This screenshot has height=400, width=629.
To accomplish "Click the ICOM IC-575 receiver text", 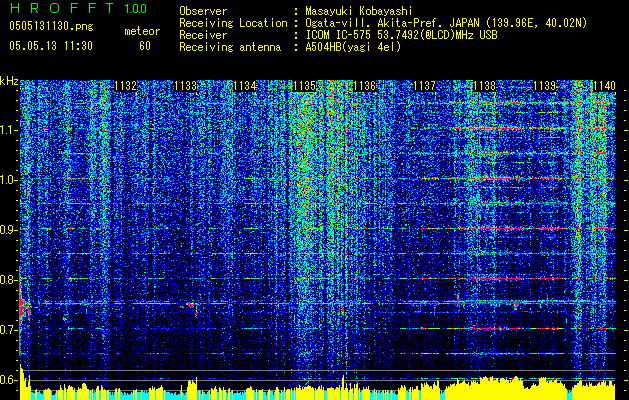I will 401,35.
